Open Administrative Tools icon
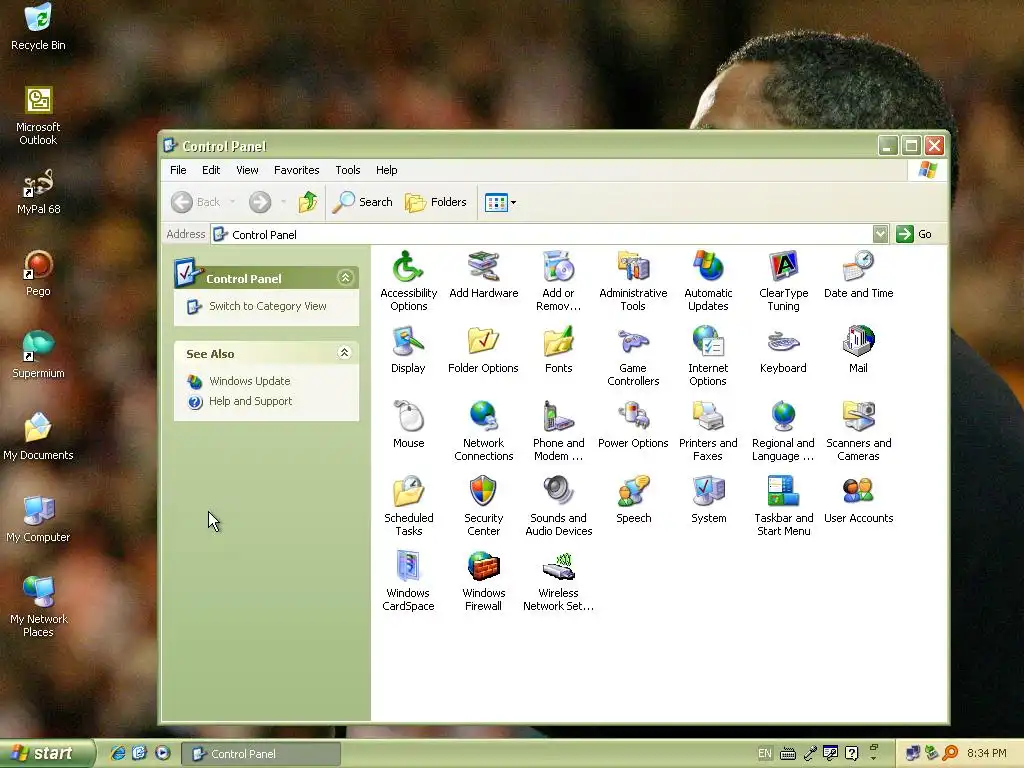 633,281
